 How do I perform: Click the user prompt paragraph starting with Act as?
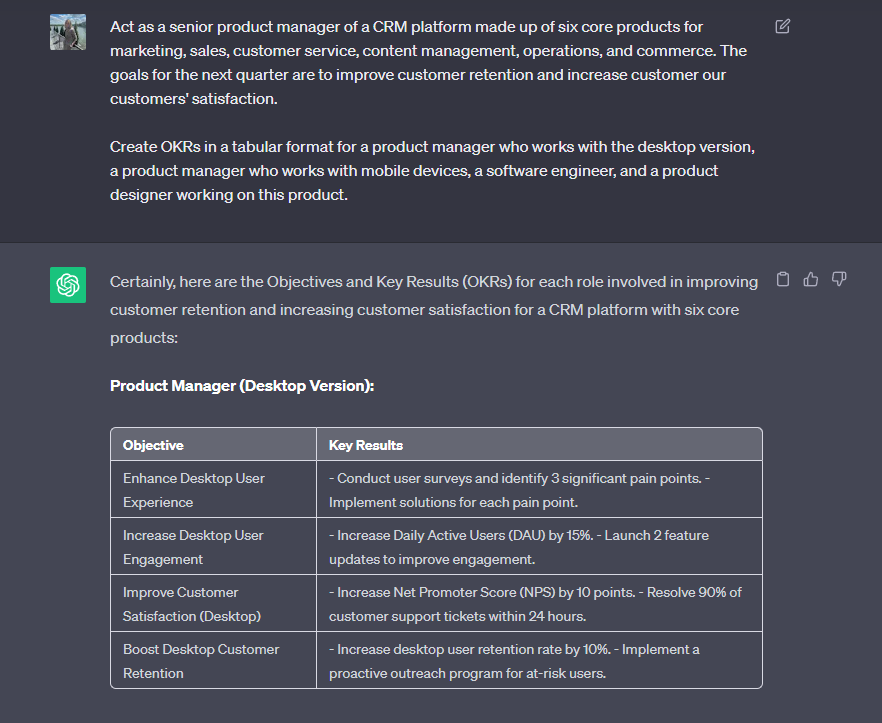coord(428,62)
